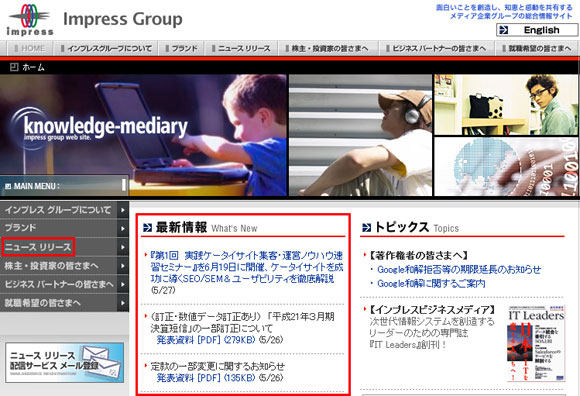Click the Impress Group title text

pos(123,19)
